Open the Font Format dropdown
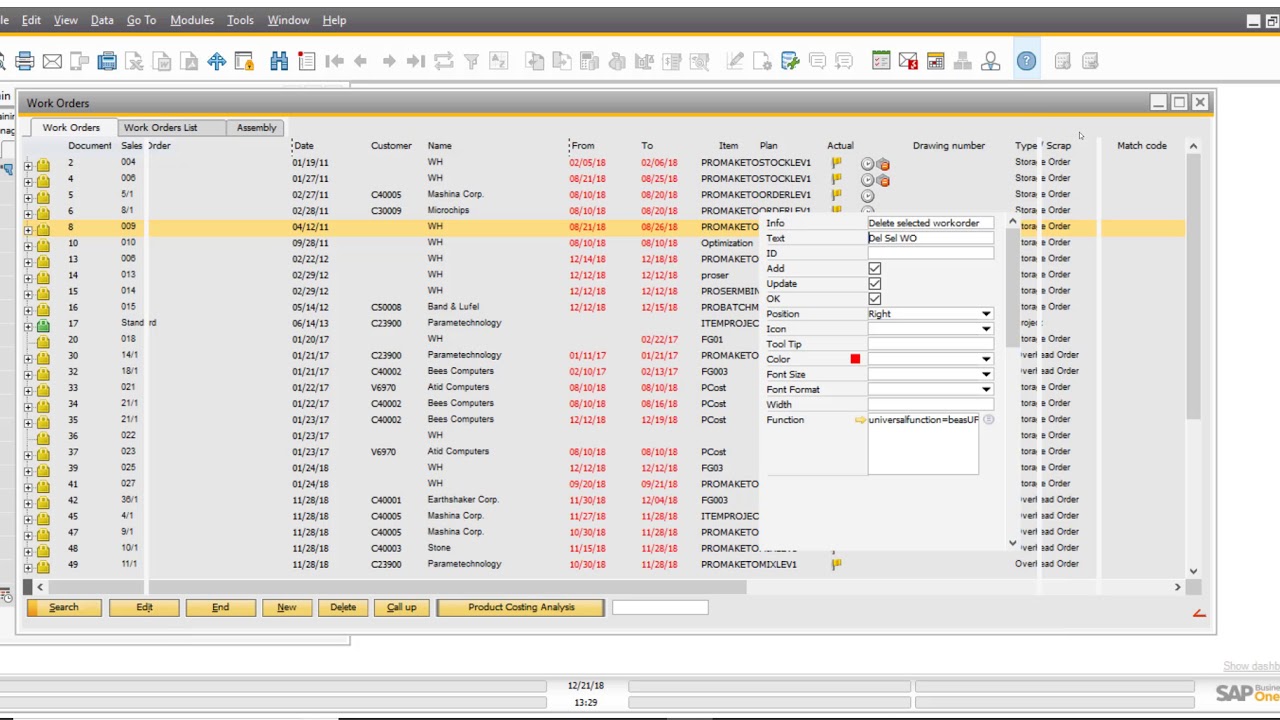The width and height of the screenshot is (1280, 720). (x=986, y=389)
